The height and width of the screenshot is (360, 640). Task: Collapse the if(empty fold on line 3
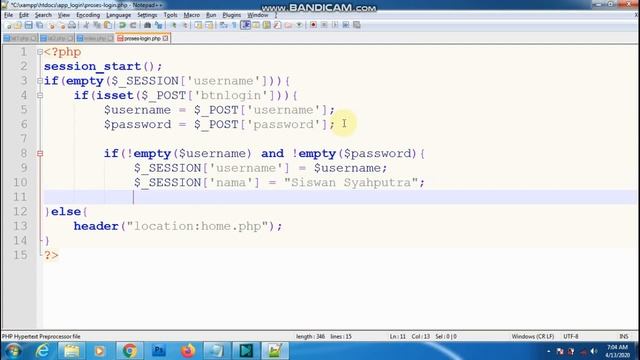40,81
